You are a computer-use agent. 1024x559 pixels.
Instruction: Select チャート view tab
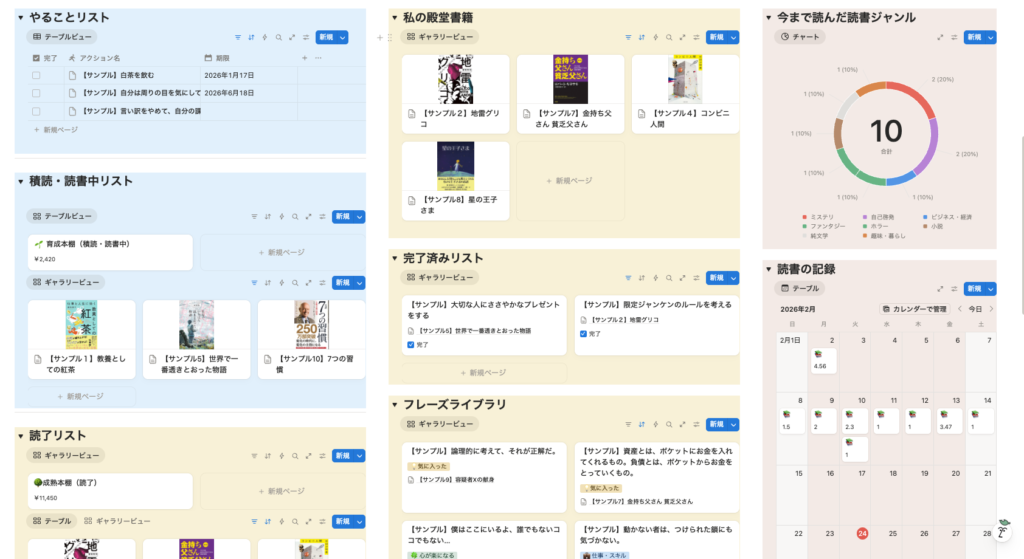click(x=803, y=37)
